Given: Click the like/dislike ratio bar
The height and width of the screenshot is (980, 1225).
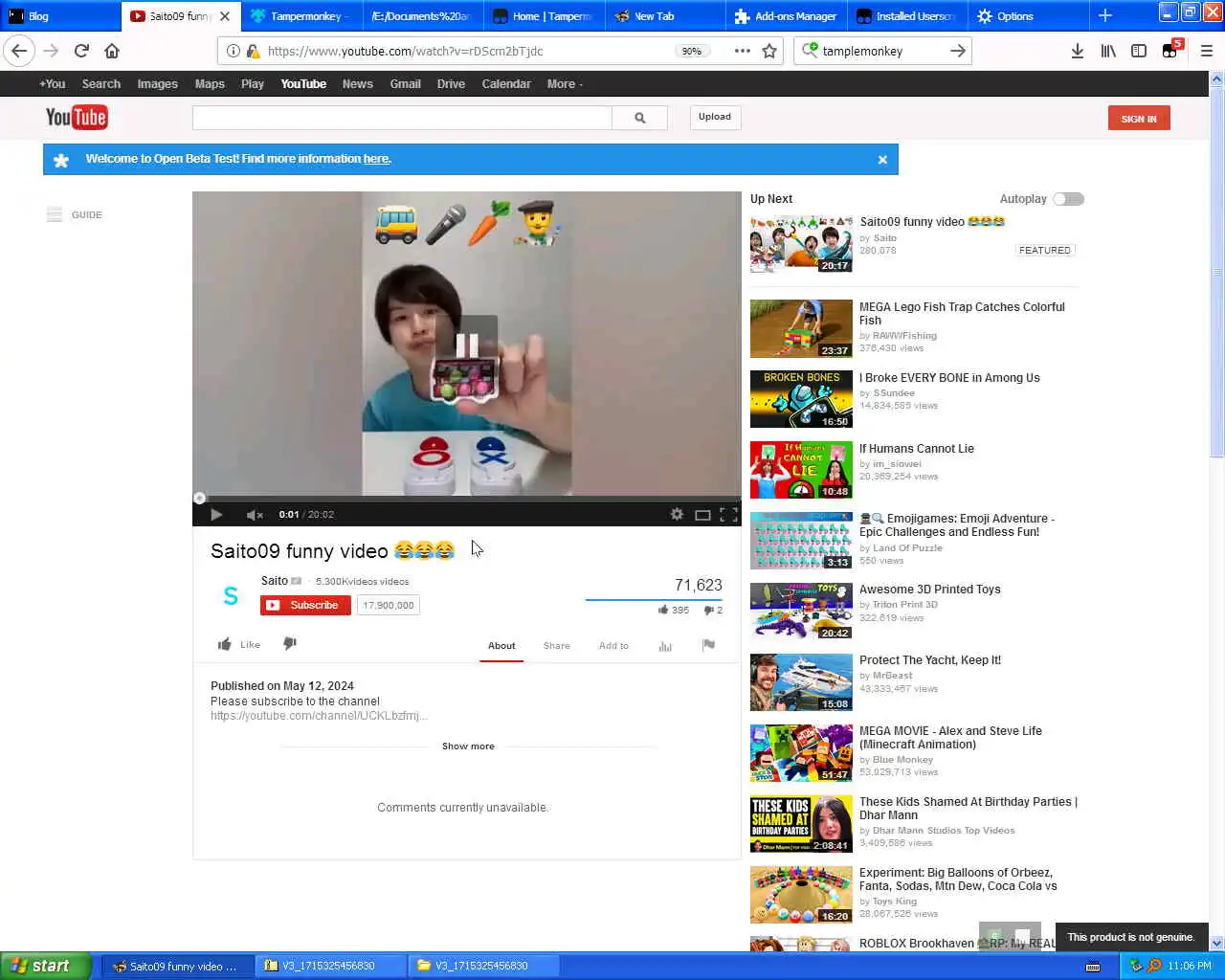Looking at the screenshot, I should click(654, 600).
